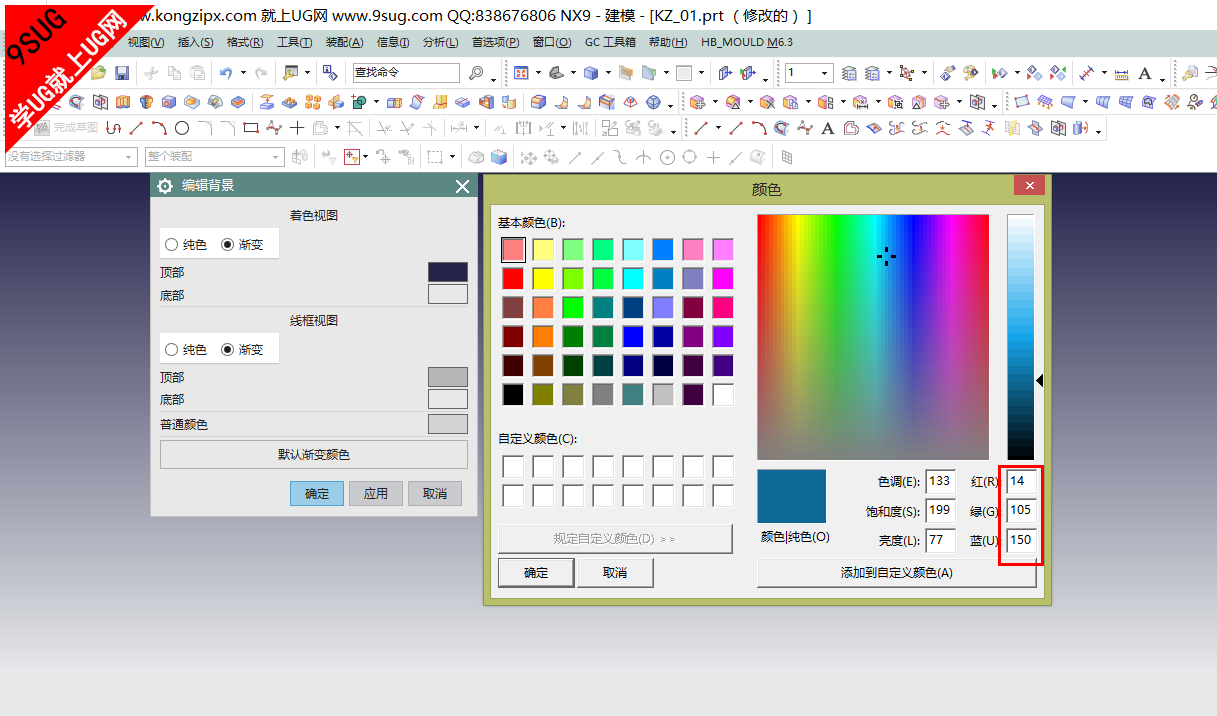Select 渐变 radio under 着色视图
Image resolution: width=1217 pixels, height=716 pixels.
[228, 245]
